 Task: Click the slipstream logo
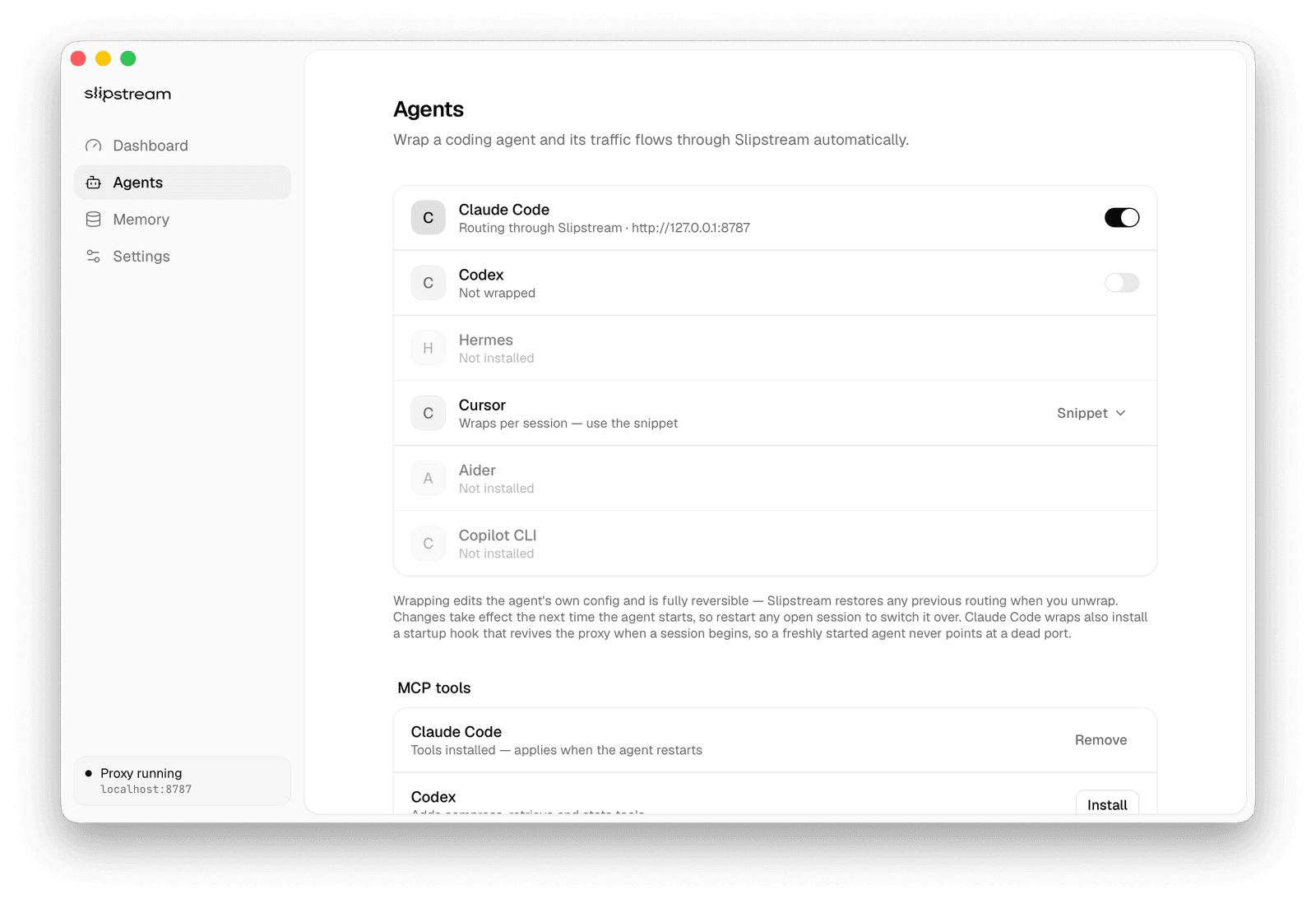[127, 94]
